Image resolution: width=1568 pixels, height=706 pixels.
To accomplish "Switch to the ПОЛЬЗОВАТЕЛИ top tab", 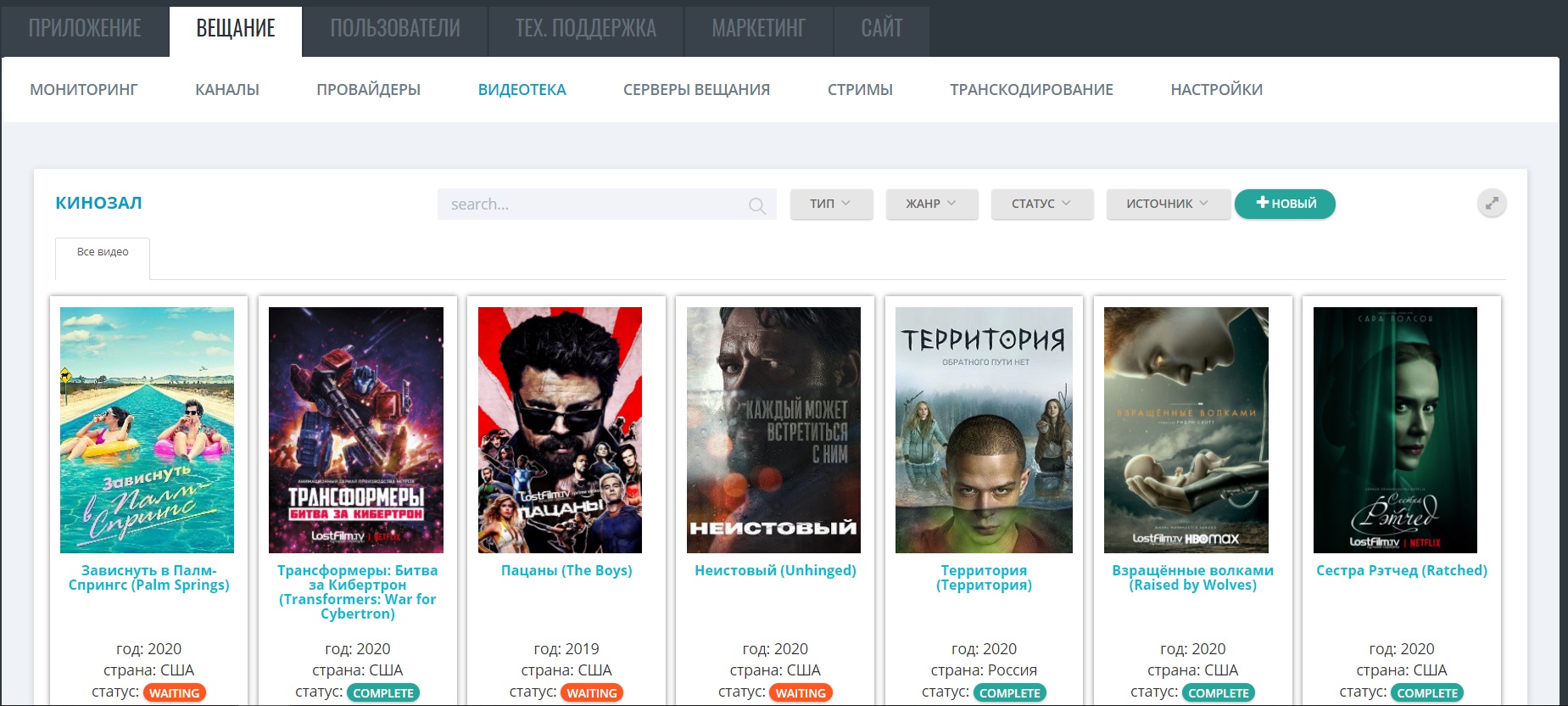I will (395, 29).
